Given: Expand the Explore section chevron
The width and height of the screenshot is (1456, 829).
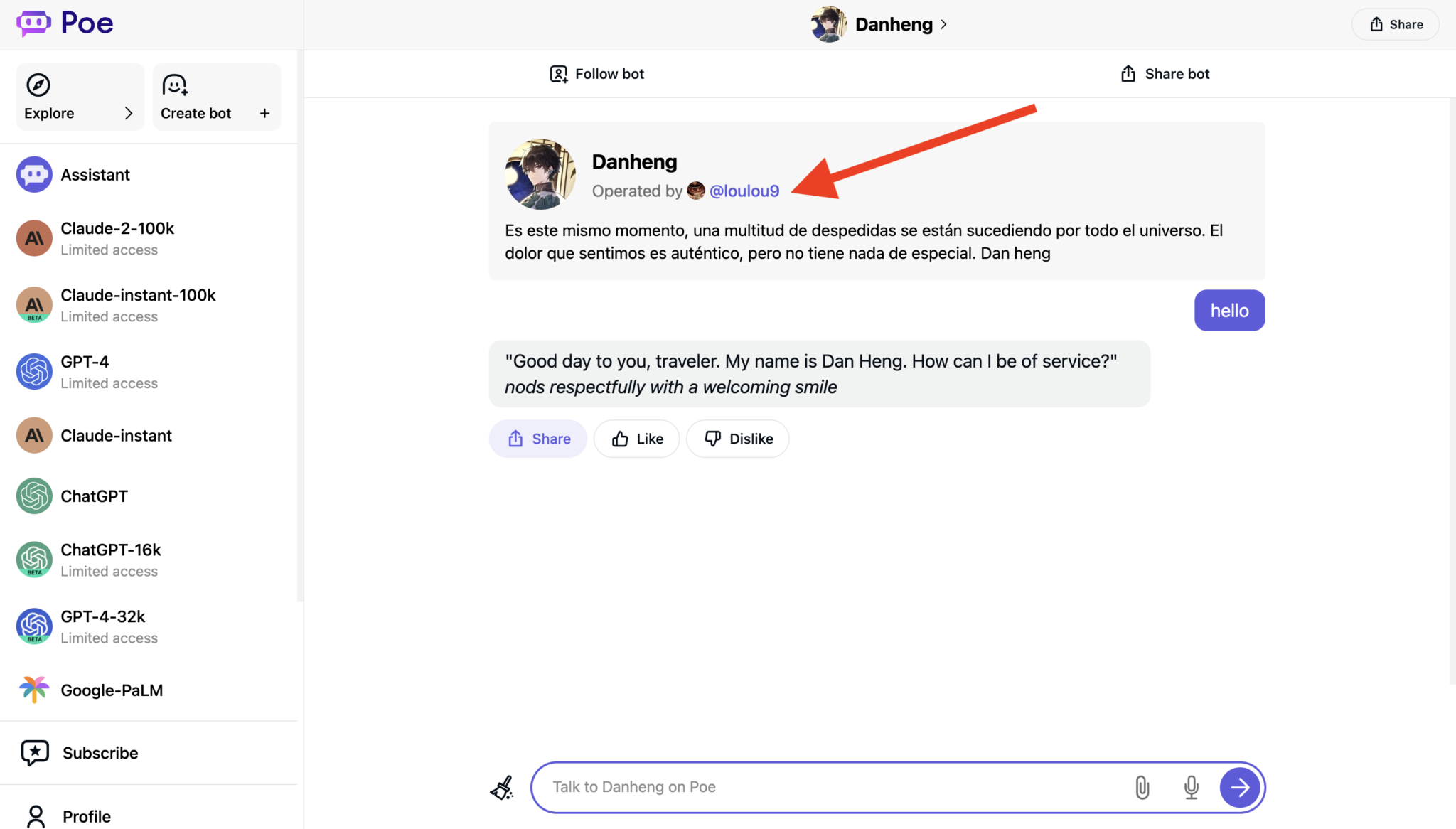Looking at the screenshot, I should tap(128, 113).
